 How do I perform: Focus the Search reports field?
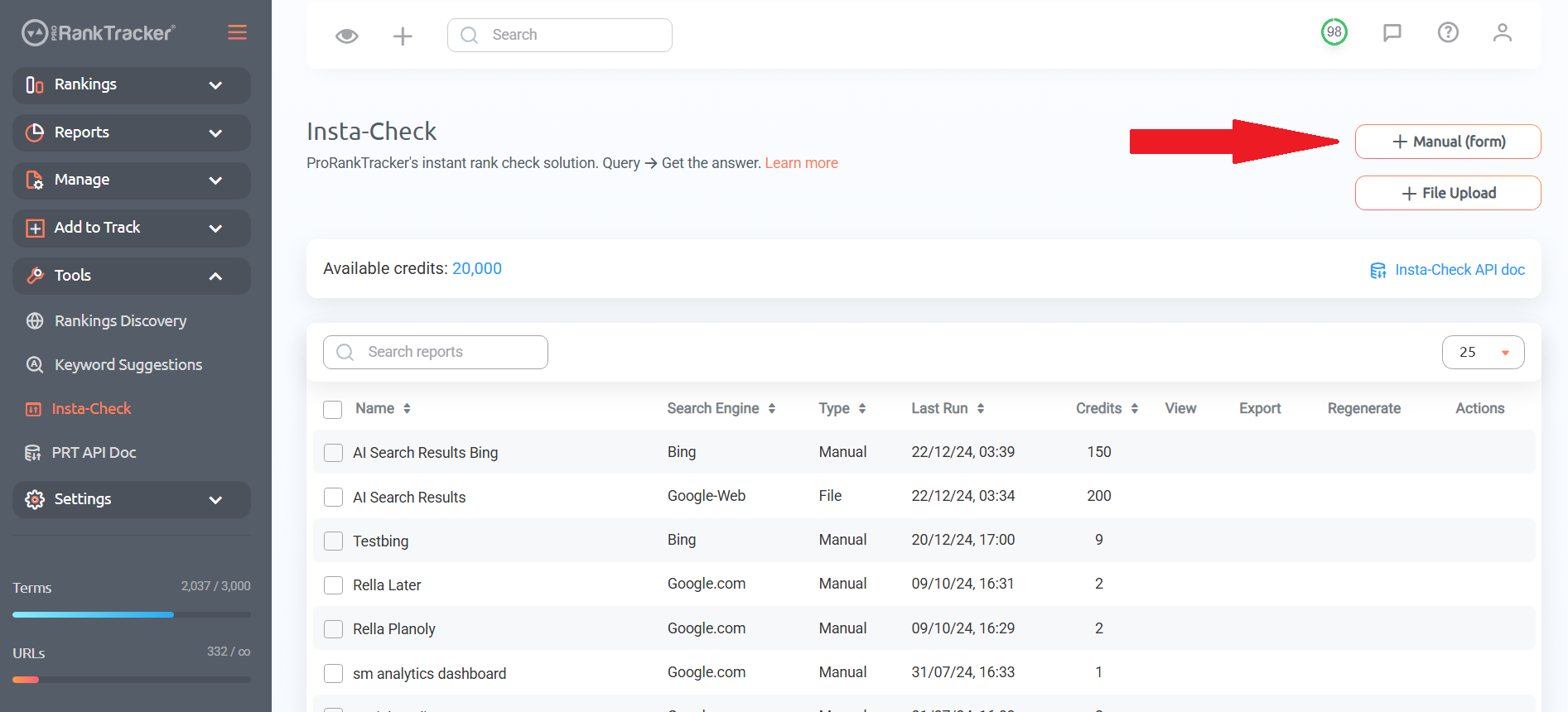[436, 352]
